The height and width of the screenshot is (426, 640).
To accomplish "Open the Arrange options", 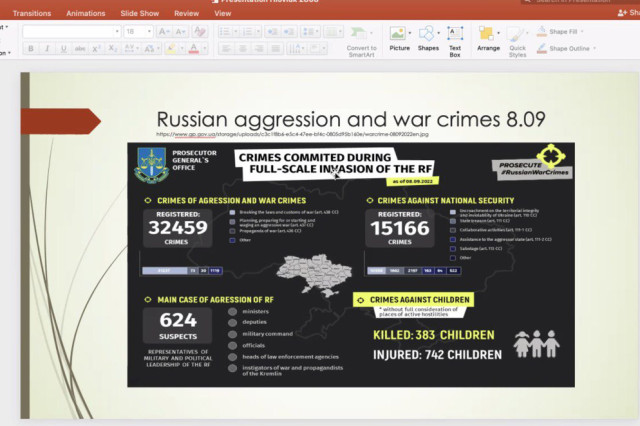I will tap(488, 39).
